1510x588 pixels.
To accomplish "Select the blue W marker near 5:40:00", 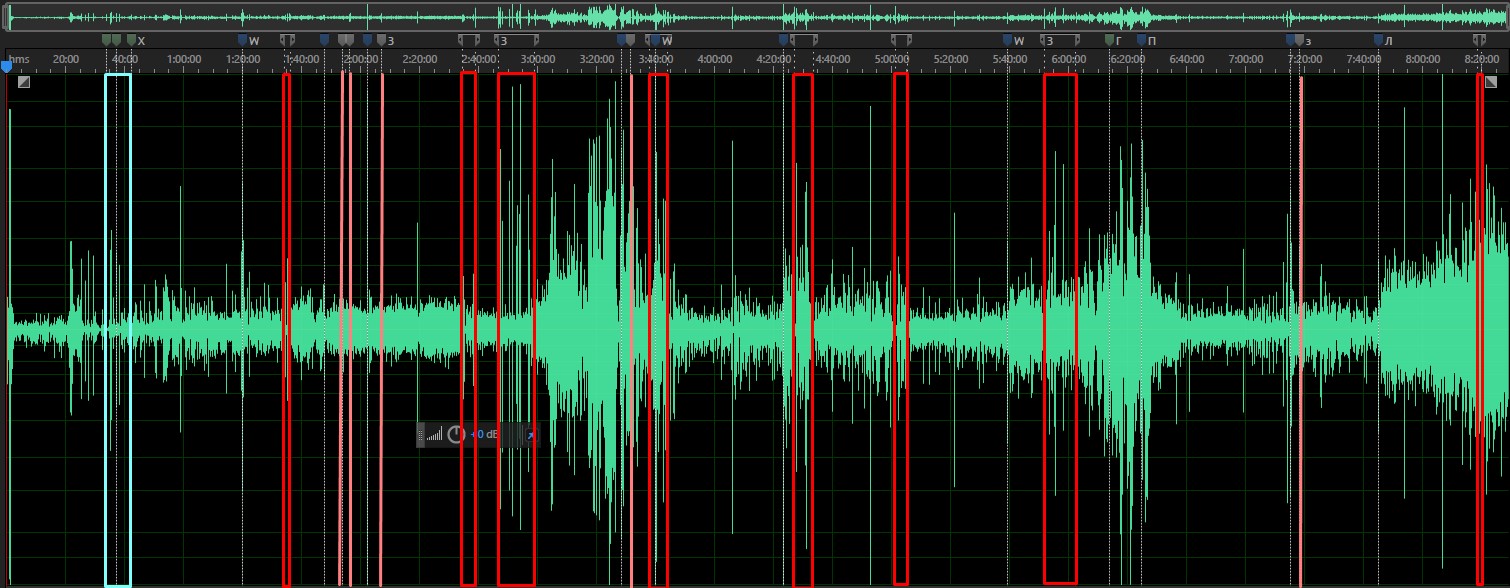I will tap(1008, 40).
